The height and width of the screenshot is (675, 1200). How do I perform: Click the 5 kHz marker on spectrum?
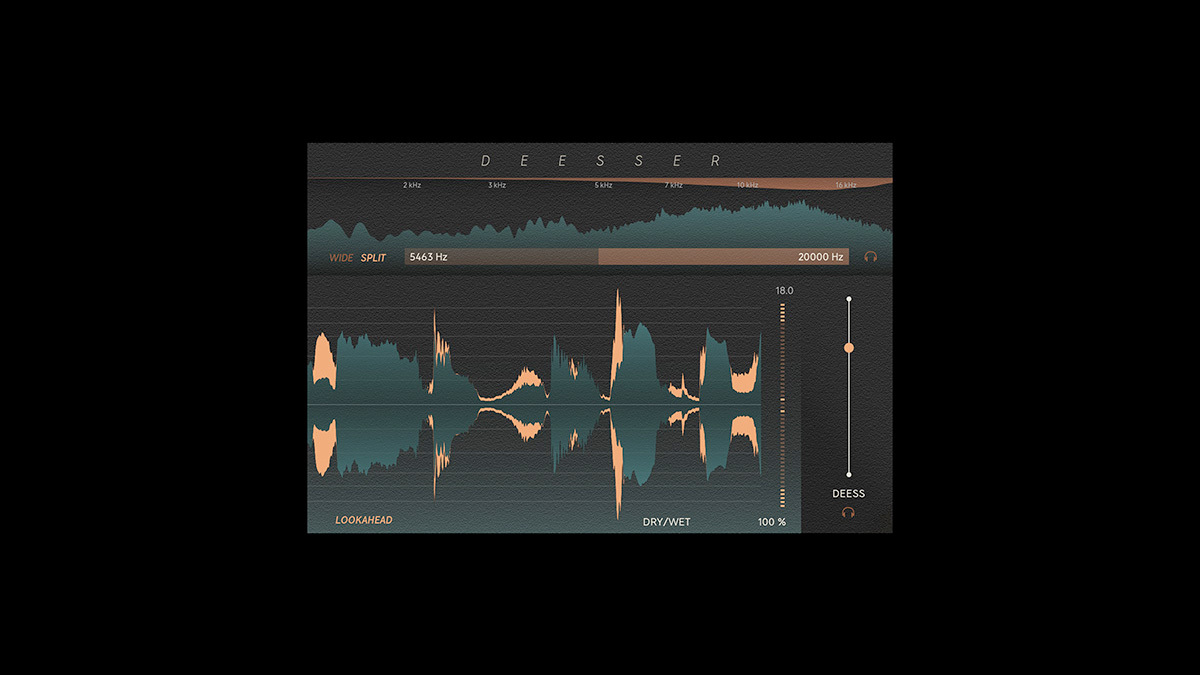603,185
